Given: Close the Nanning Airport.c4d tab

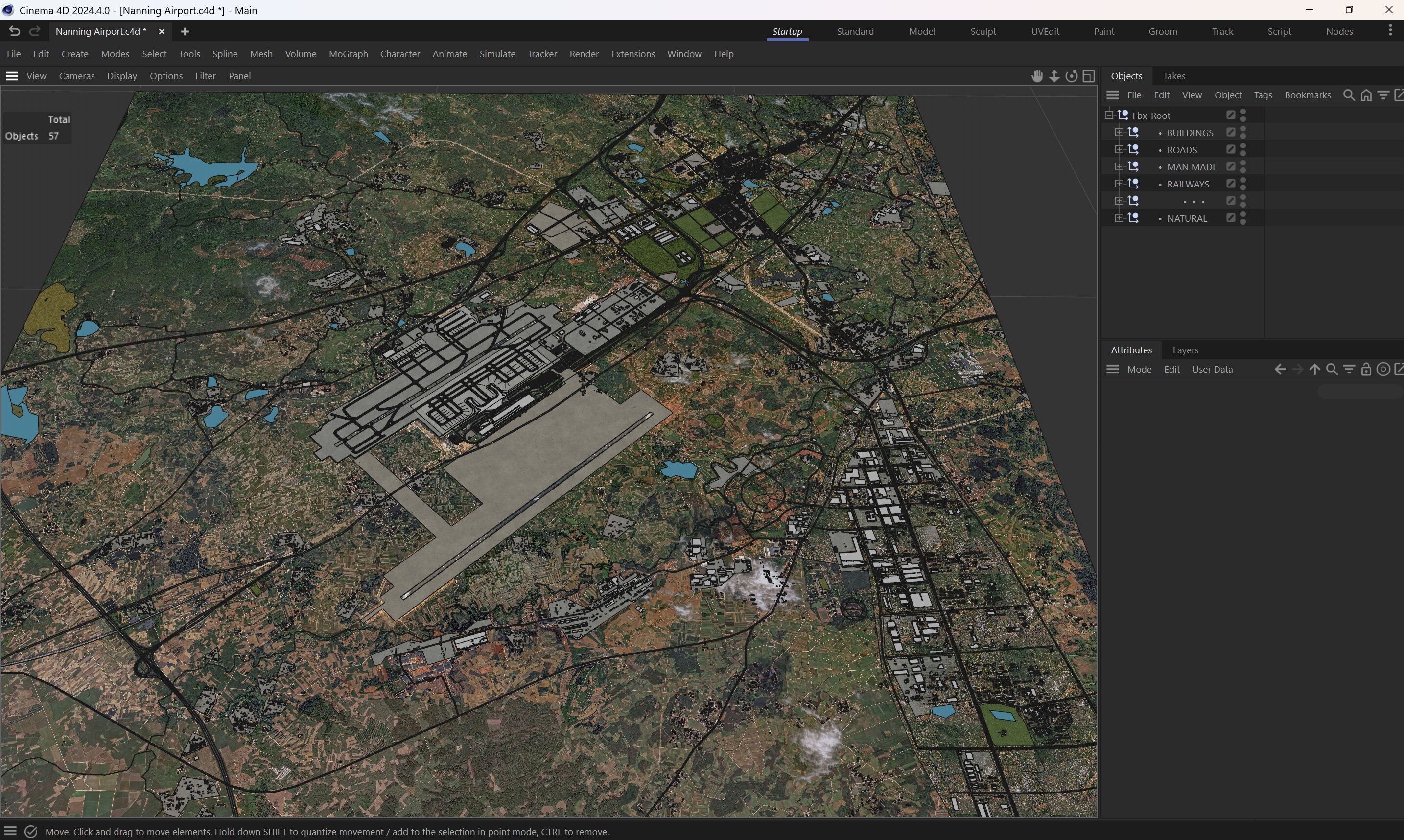Looking at the screenshot, I should pyautogui.click(x=161, y=32).
